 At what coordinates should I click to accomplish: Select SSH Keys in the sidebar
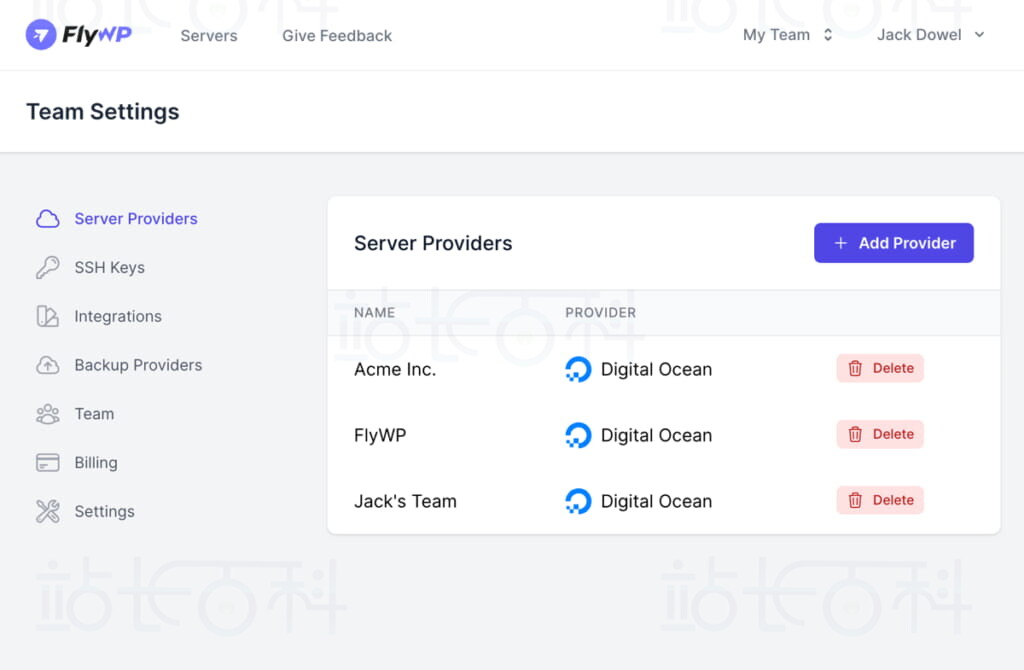(109, 268)
